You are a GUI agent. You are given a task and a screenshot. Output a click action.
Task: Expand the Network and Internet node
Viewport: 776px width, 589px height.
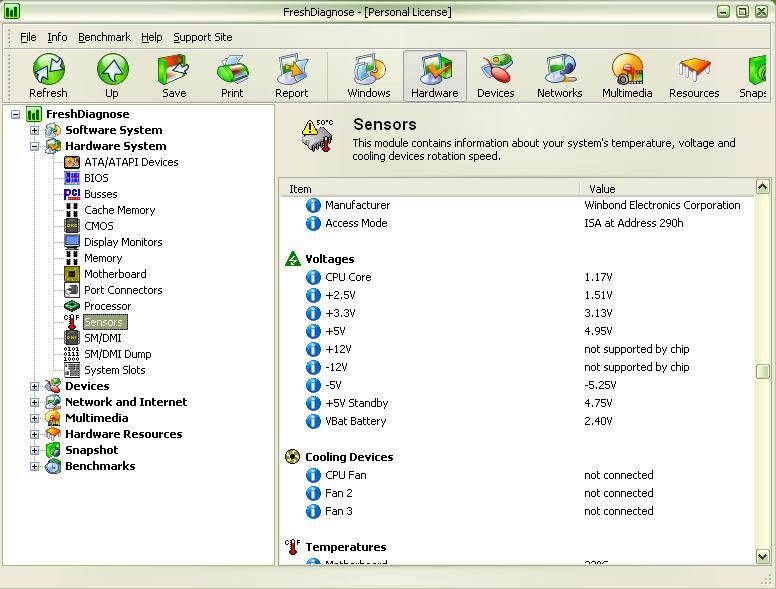pyautogui.click(x=34, y=402)
